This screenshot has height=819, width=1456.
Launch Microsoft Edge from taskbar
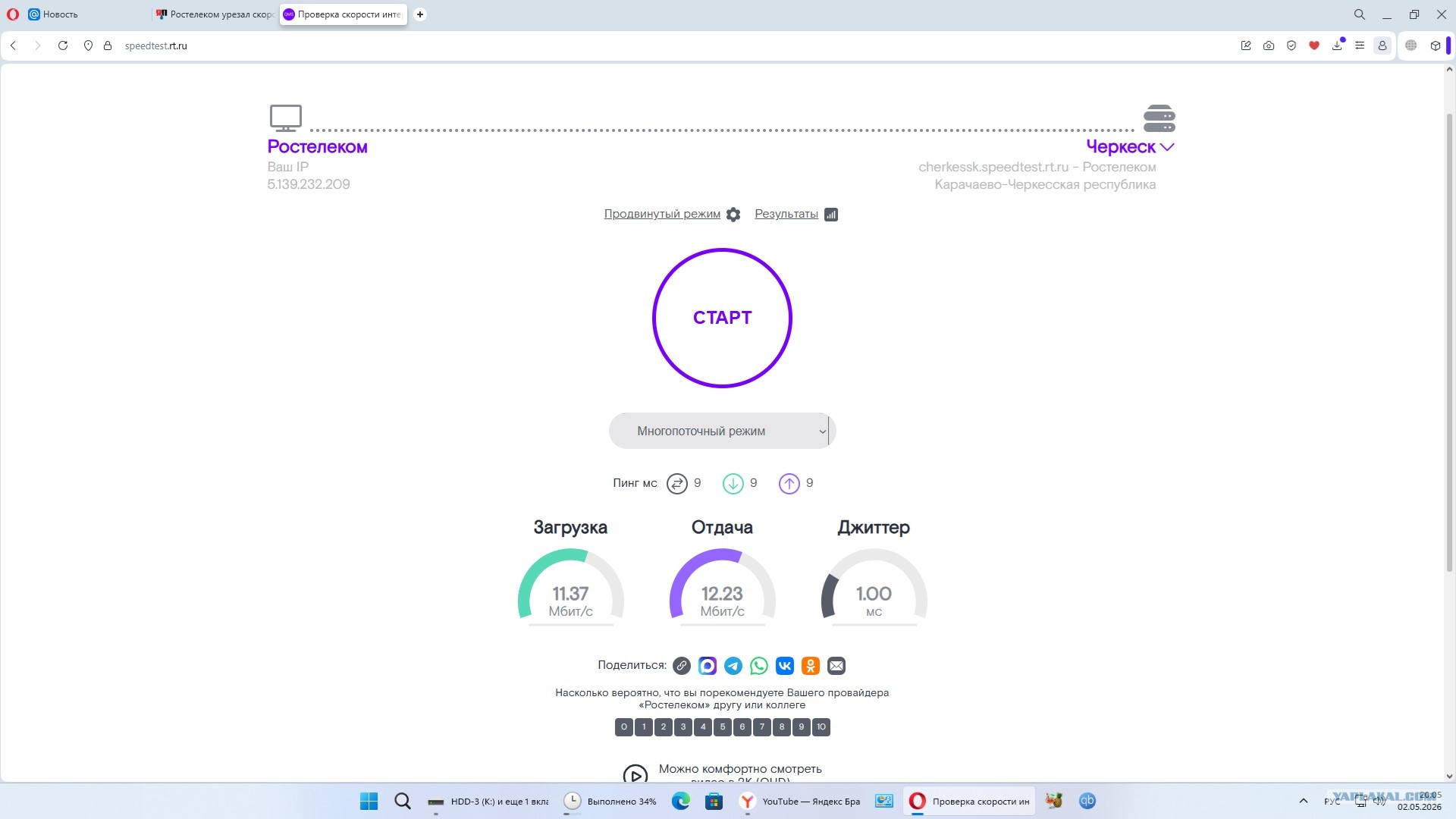point(681,801)
